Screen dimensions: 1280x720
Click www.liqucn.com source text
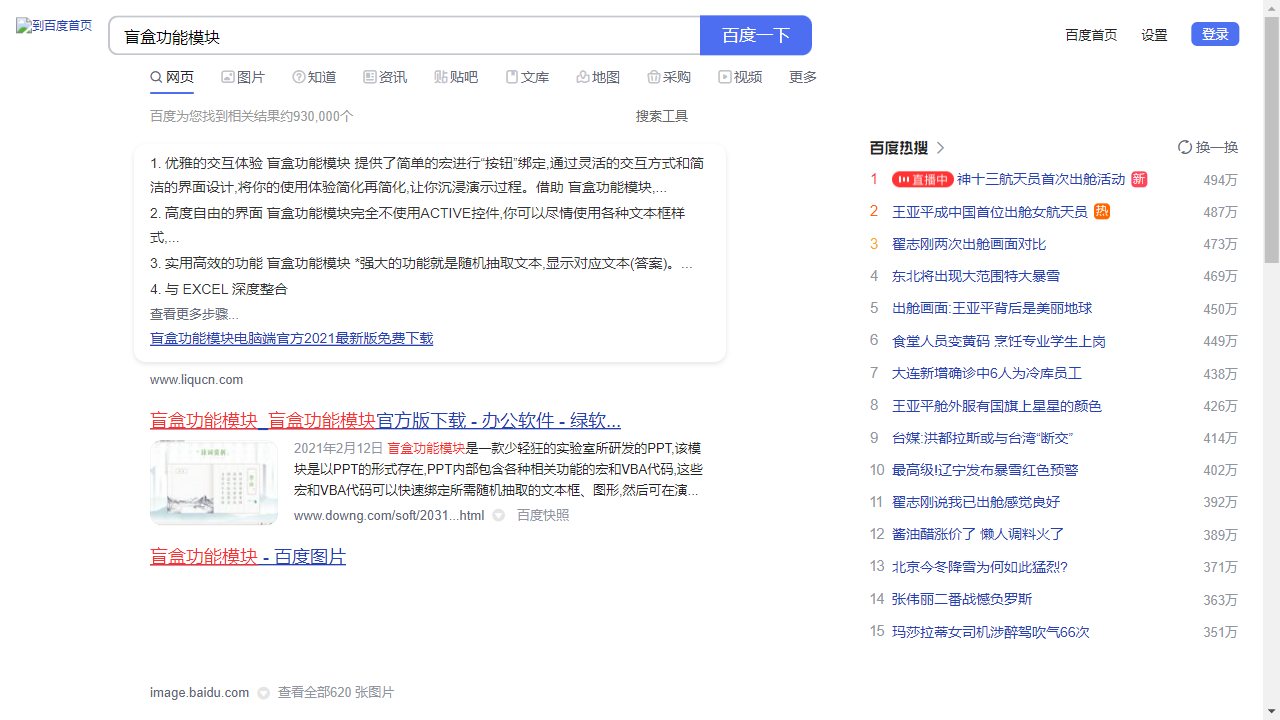196,380
